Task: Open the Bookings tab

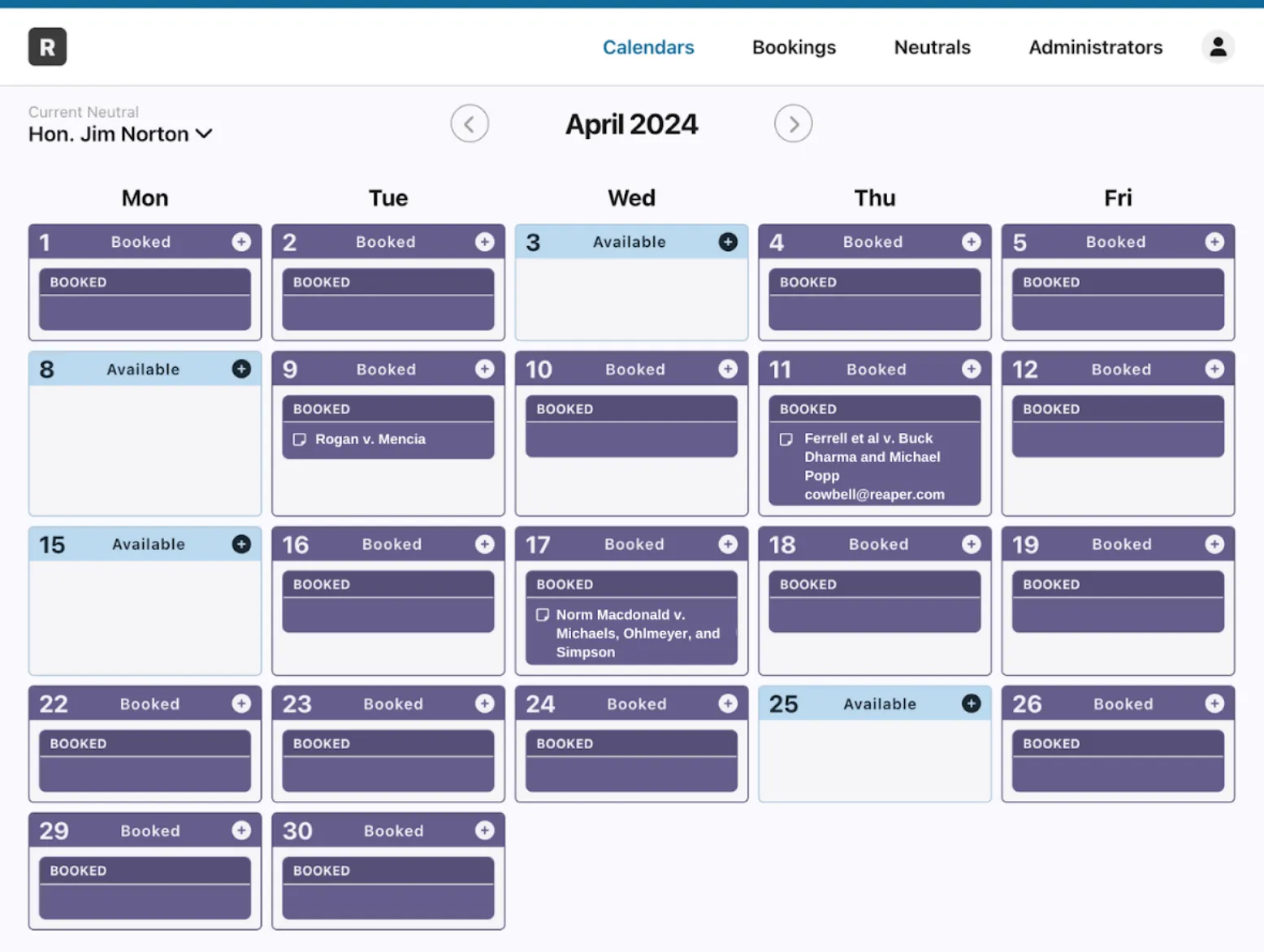Action: coord(794,47)
